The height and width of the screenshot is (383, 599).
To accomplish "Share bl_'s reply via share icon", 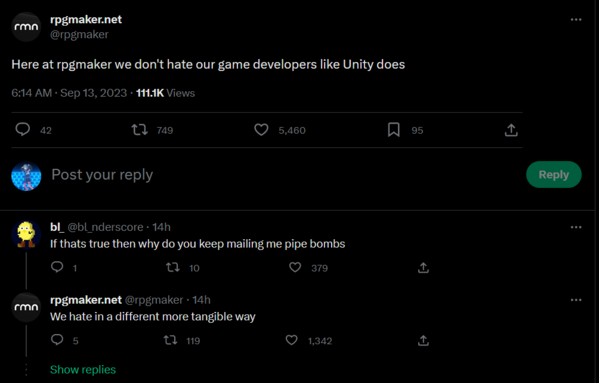I will pyautogui.click(x=423, y=267).
